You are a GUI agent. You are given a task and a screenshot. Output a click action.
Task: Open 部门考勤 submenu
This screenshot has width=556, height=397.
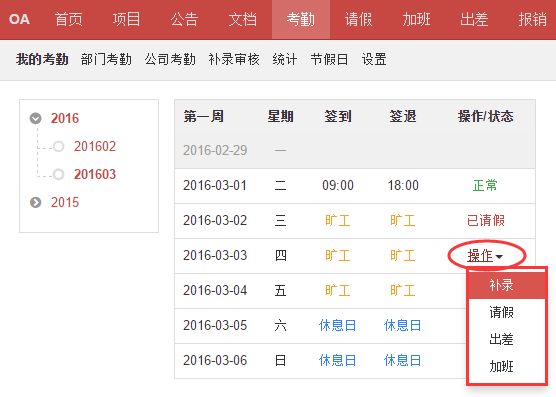click(x=106, y=59)
